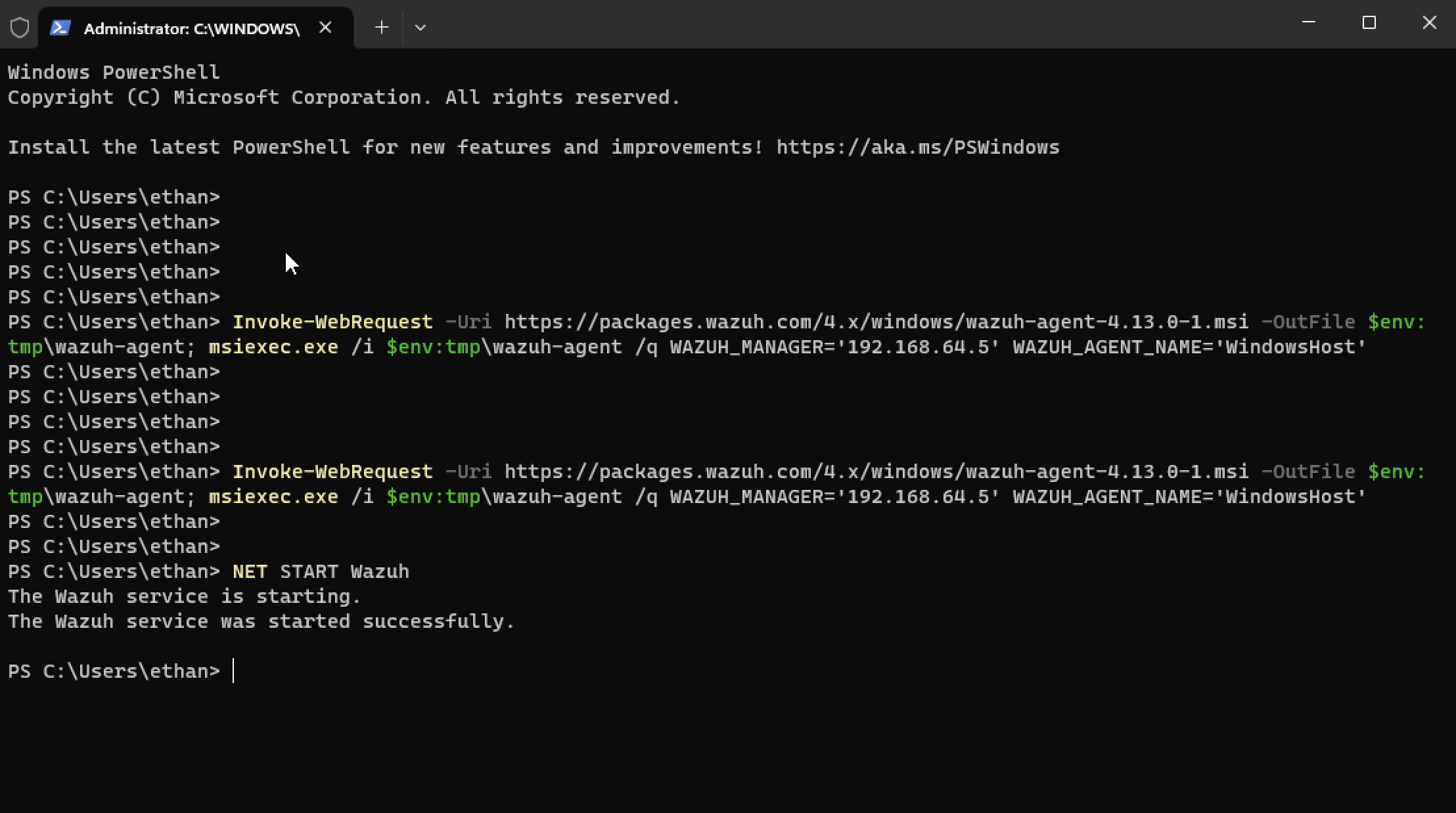This screenshot has height=813, width=1456.
Task: Click the active prompt line at the cursor
Action: click(x=234, y=671)
